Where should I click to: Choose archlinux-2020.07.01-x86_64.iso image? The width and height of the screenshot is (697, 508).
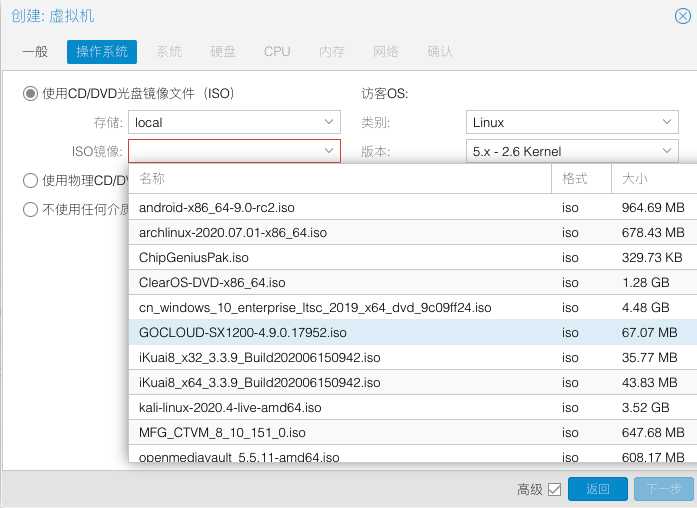(x=233, y=233)
